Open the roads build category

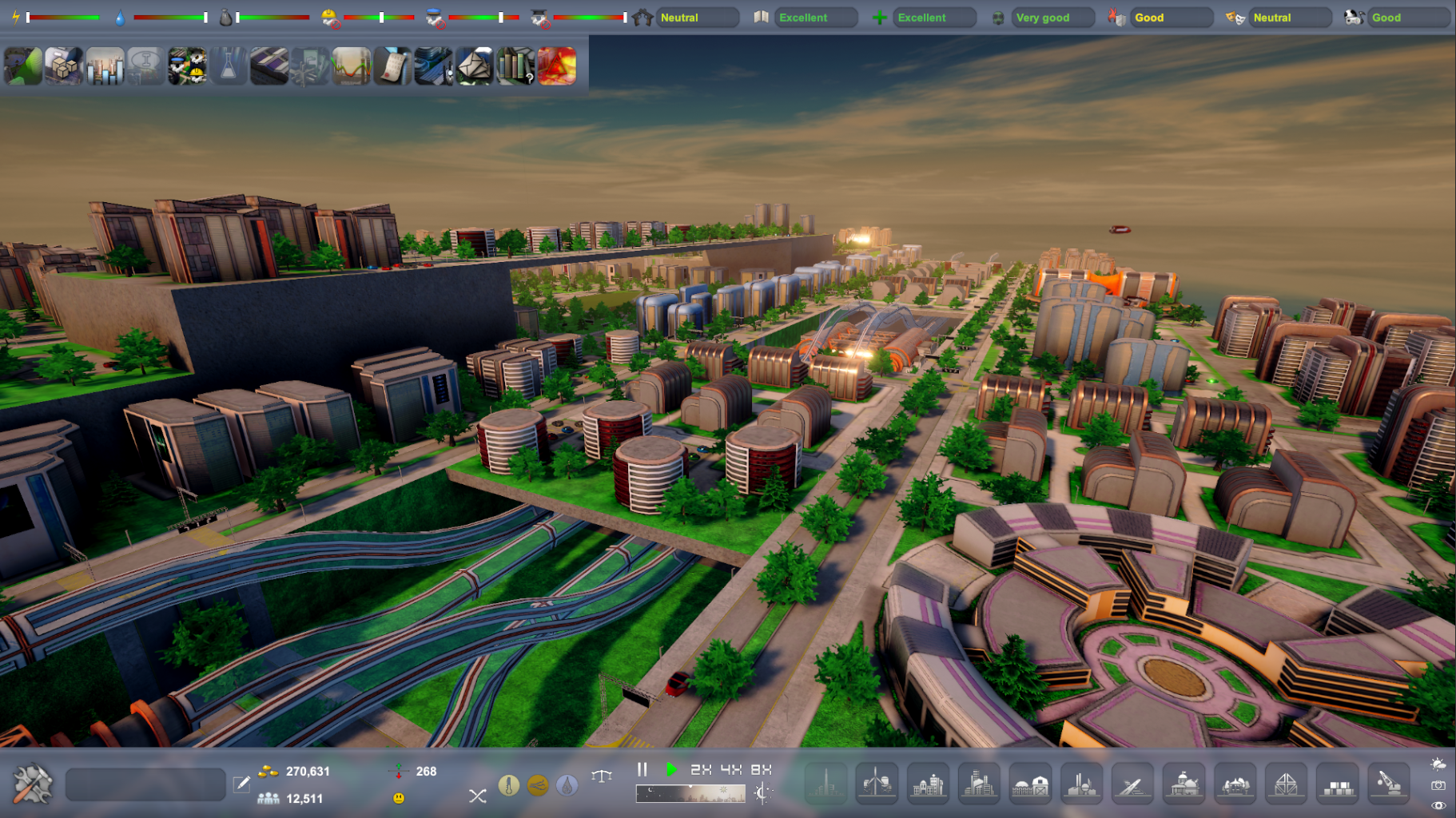click(x=1132, y=784)
